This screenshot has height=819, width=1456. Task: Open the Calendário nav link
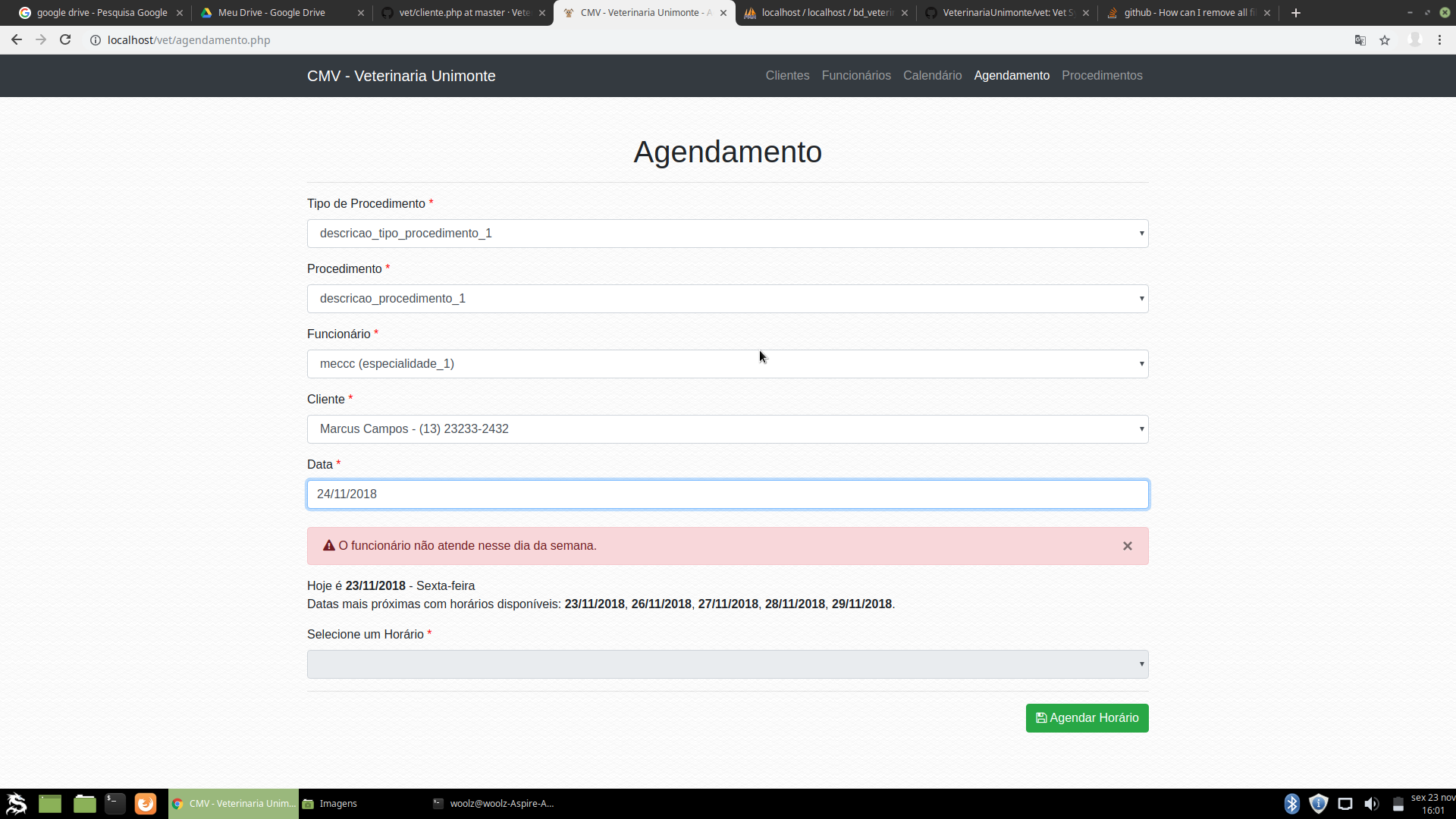coord(932,76)
